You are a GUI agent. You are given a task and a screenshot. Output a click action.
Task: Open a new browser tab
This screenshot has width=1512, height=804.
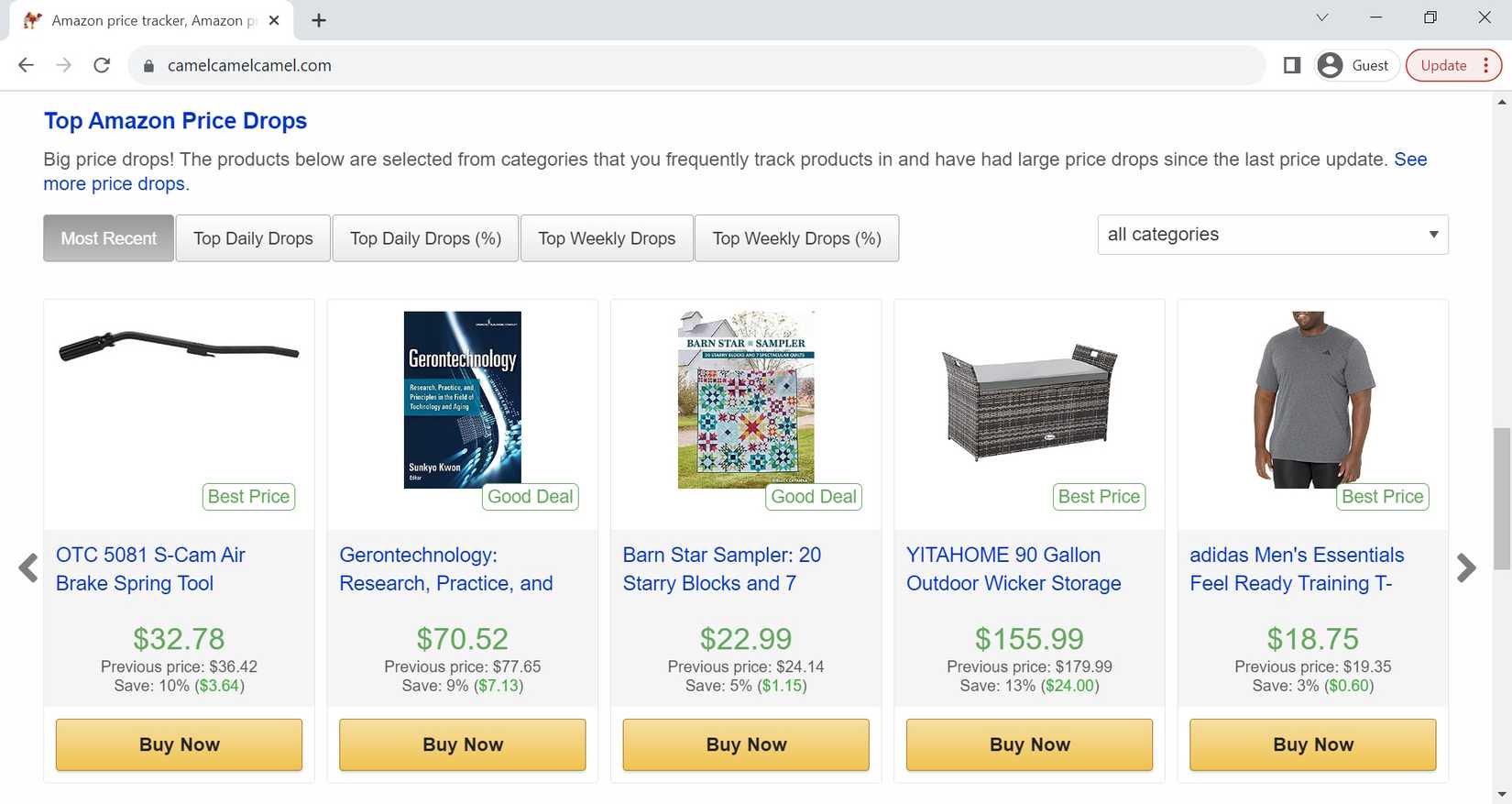pos(319,20)
